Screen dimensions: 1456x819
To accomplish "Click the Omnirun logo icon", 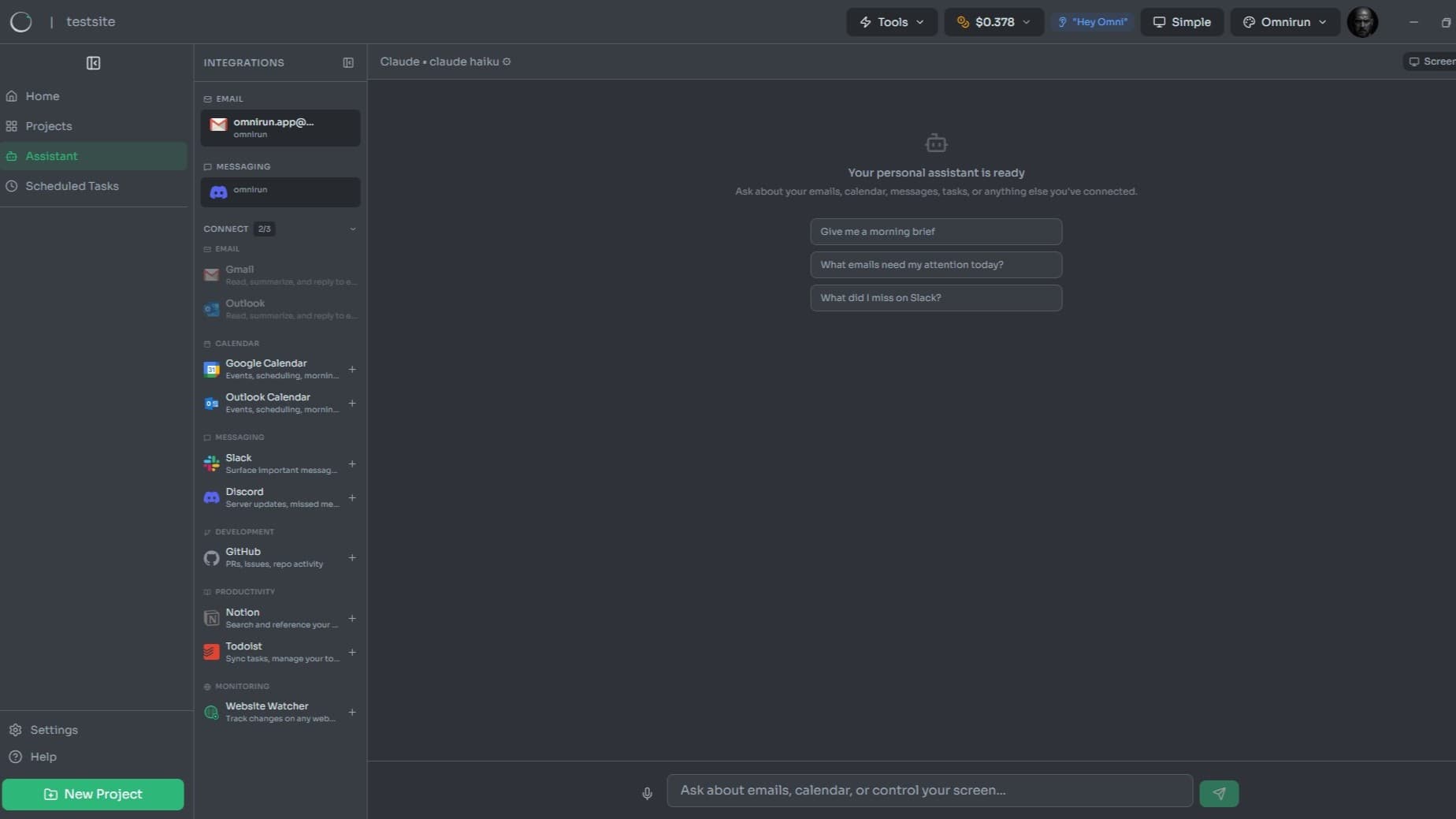I will pyautogui.click(x=21, y=21).
